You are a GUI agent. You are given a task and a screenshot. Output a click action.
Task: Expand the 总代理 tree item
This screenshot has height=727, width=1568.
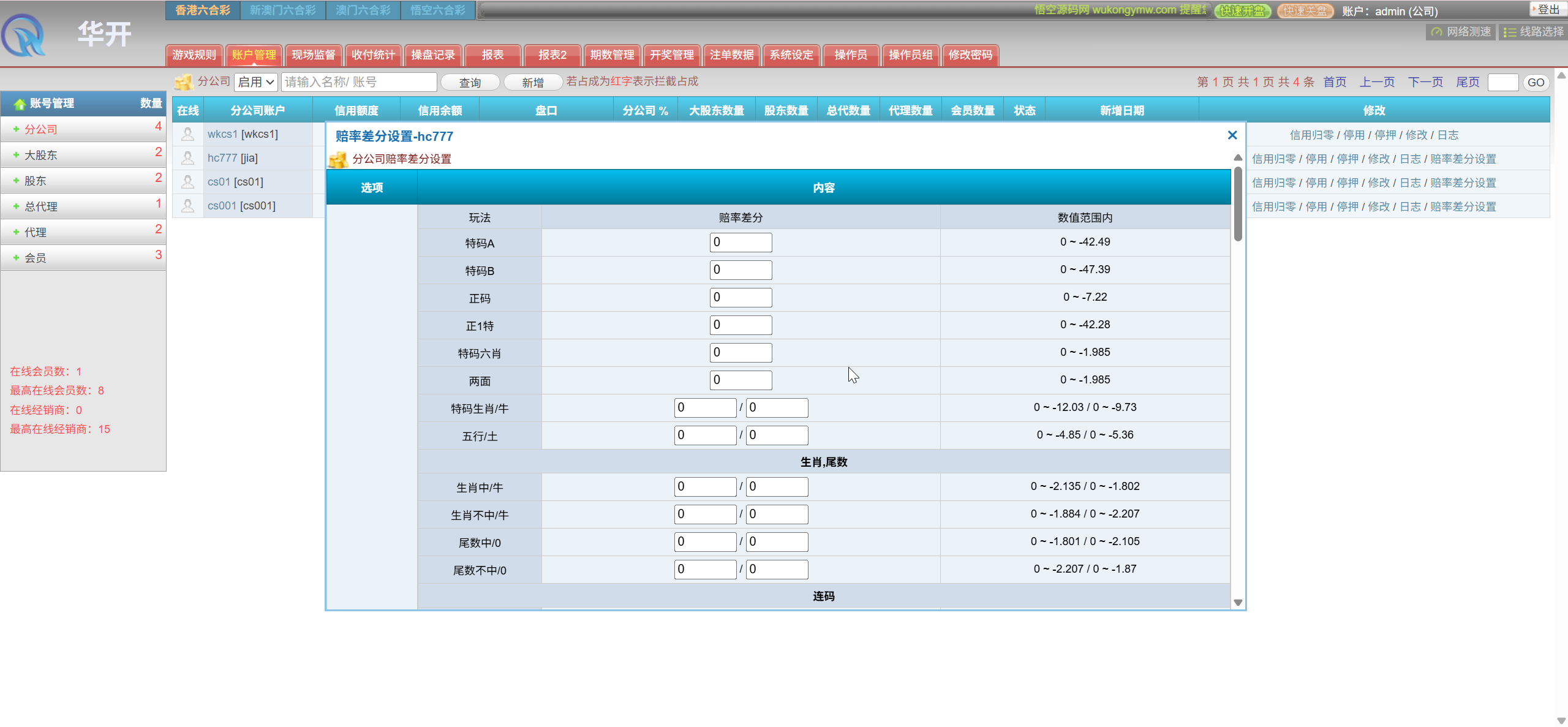pyautogui.click(x=16, y=206)
